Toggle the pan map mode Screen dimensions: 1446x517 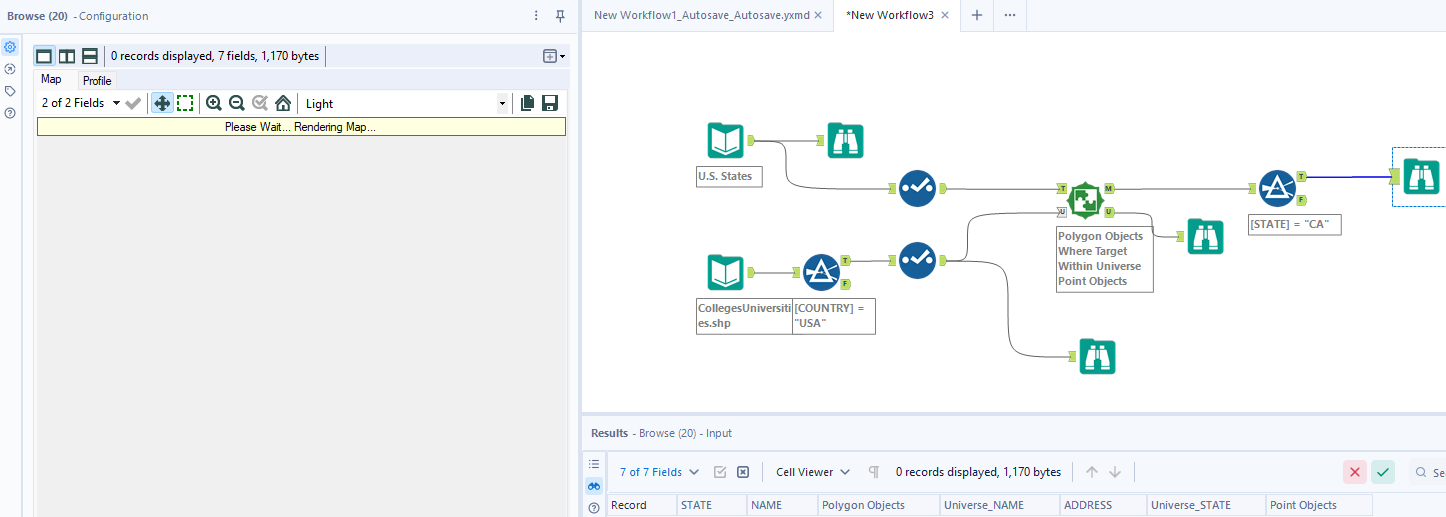coord(162,103)
